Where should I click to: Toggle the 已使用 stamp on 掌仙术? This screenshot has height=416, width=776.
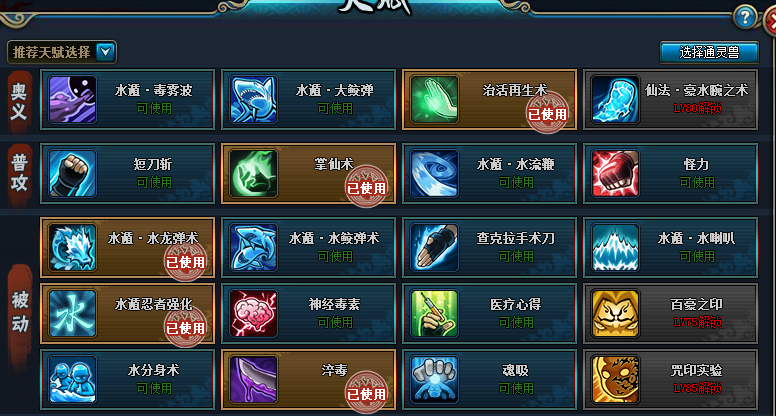click(x=366, y=187)
